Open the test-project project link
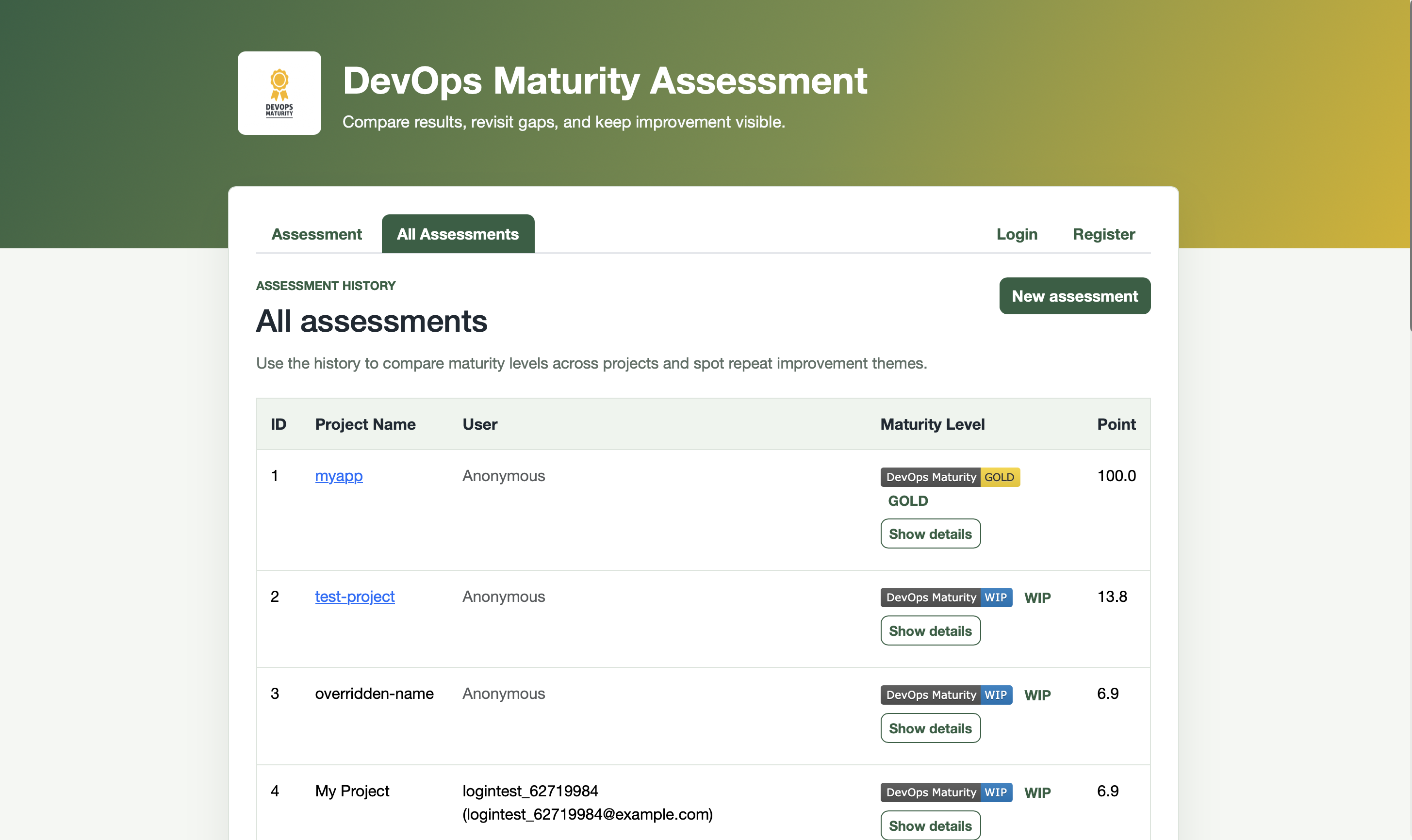 pos(354,597)
